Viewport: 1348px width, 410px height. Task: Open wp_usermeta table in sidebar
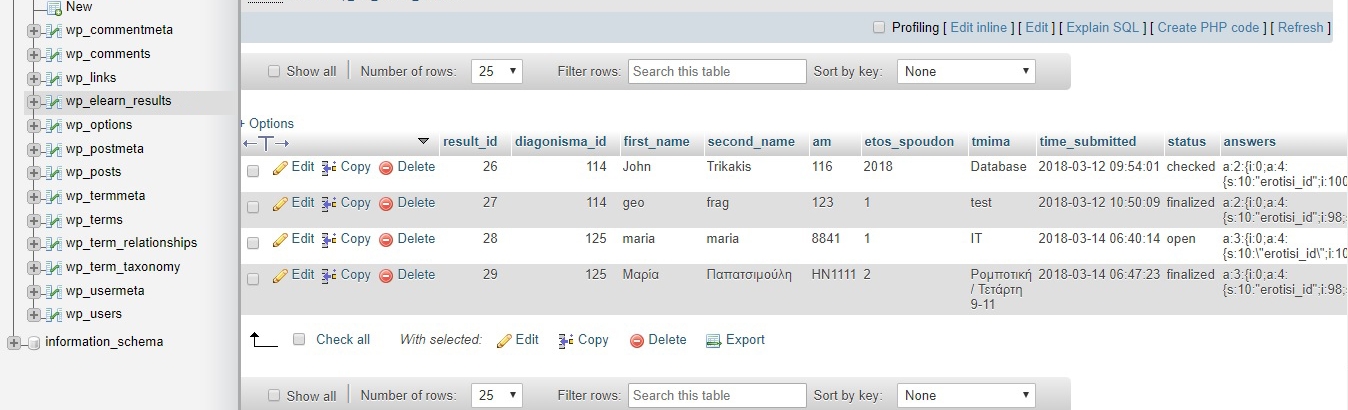(x=105, y=291)
